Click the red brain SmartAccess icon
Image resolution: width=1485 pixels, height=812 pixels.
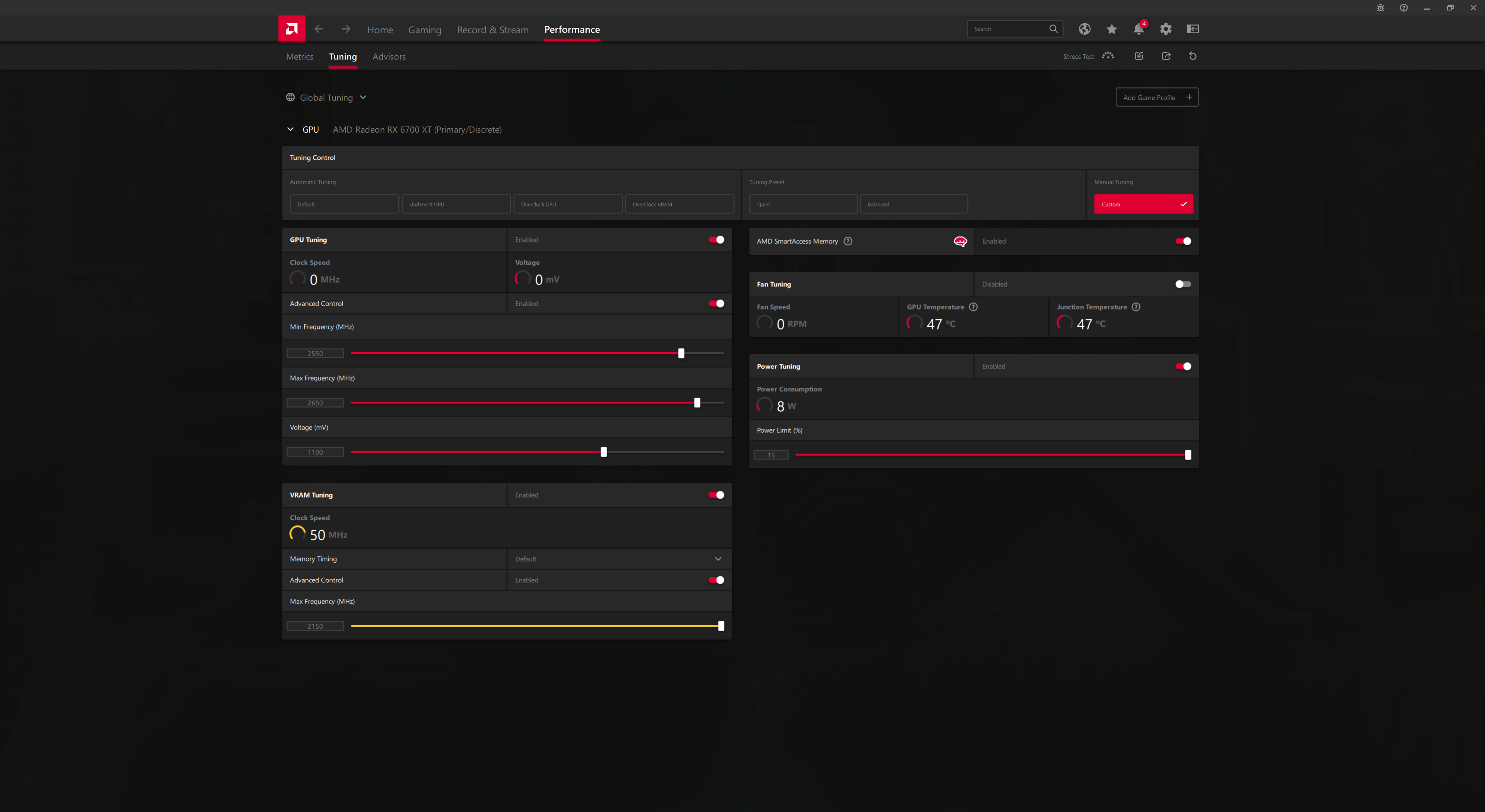tap(960, 241)
